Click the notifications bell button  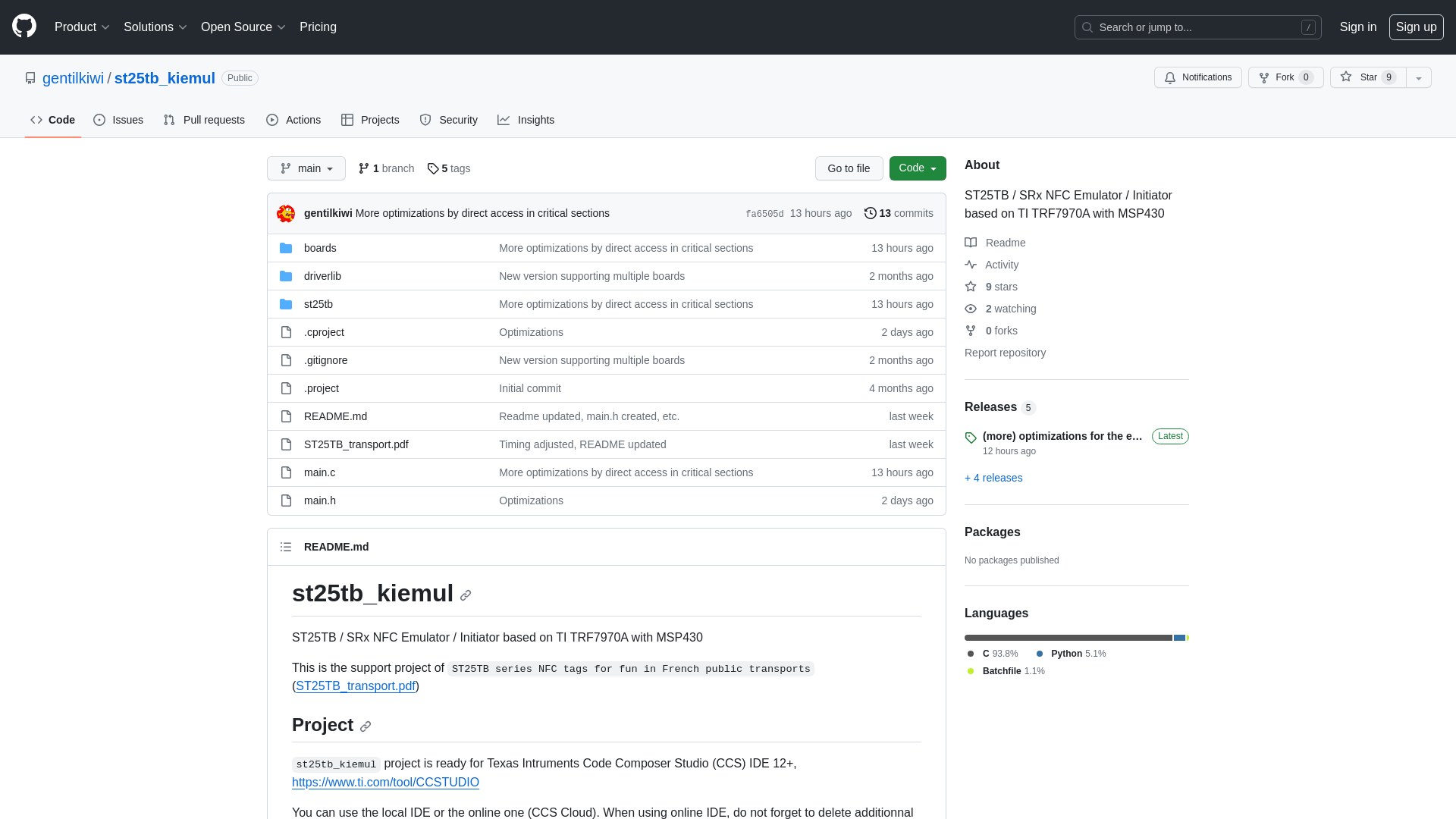[1198, 77]
